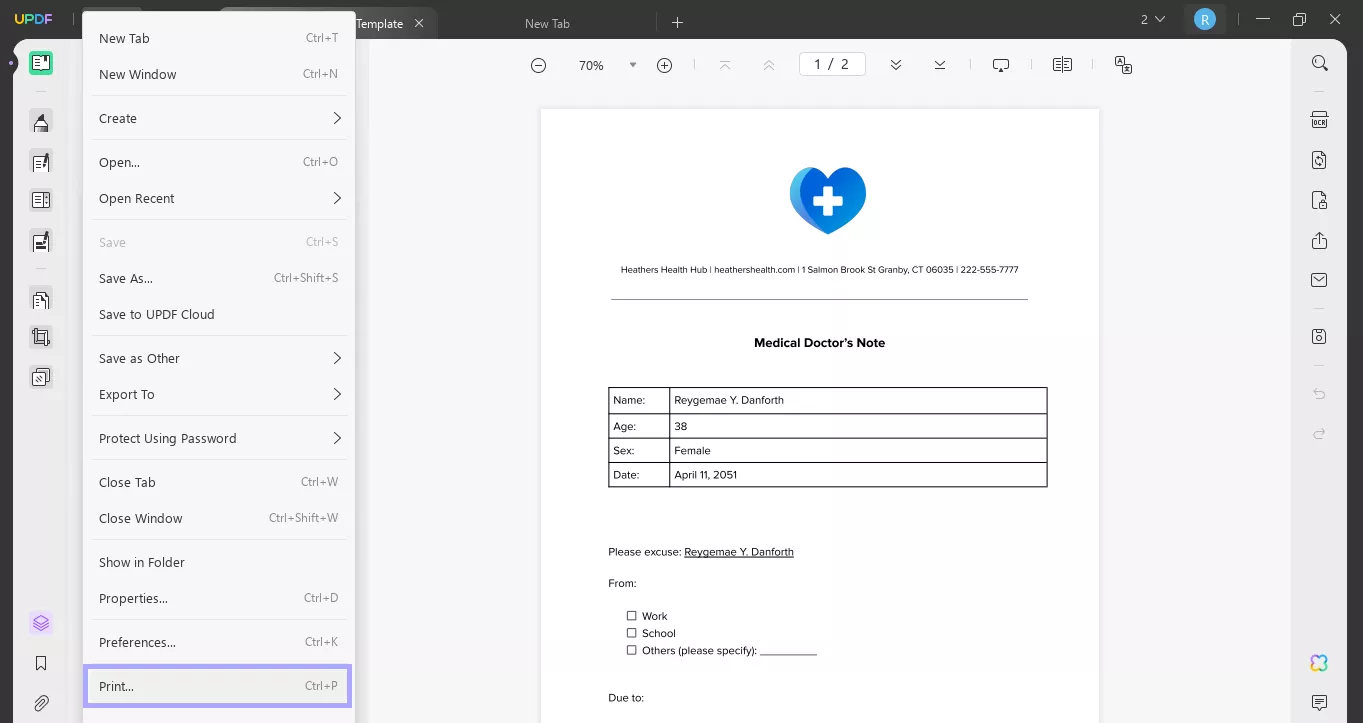The image size is (1363, 723).
Task: Add a new tab with plus
Action: (x=677, y=22)
